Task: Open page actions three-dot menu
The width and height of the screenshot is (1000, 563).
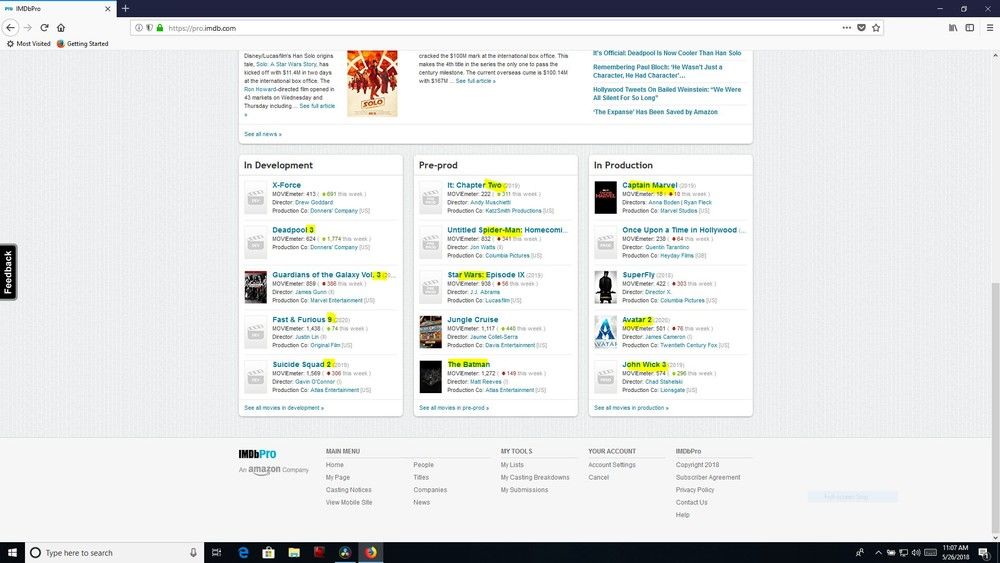Action: [x=846, y=27]
